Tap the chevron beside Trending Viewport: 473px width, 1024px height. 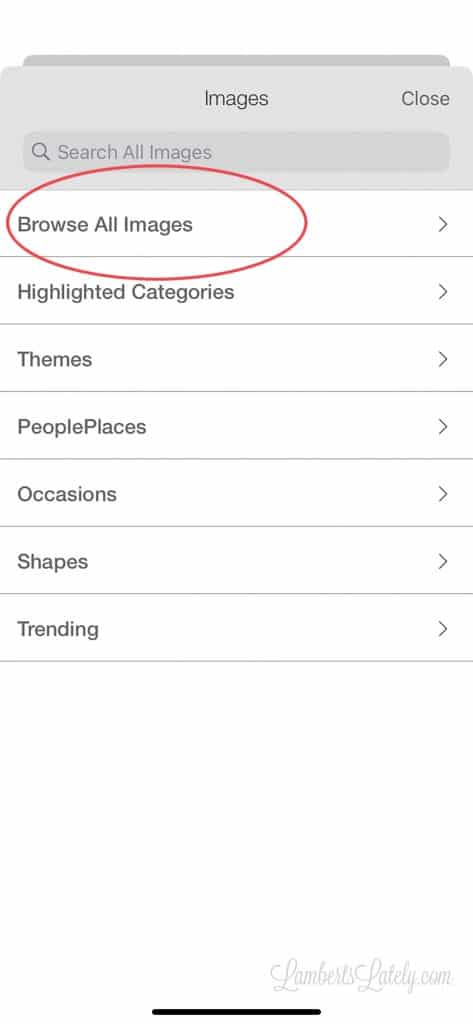[x=443, y=629]
